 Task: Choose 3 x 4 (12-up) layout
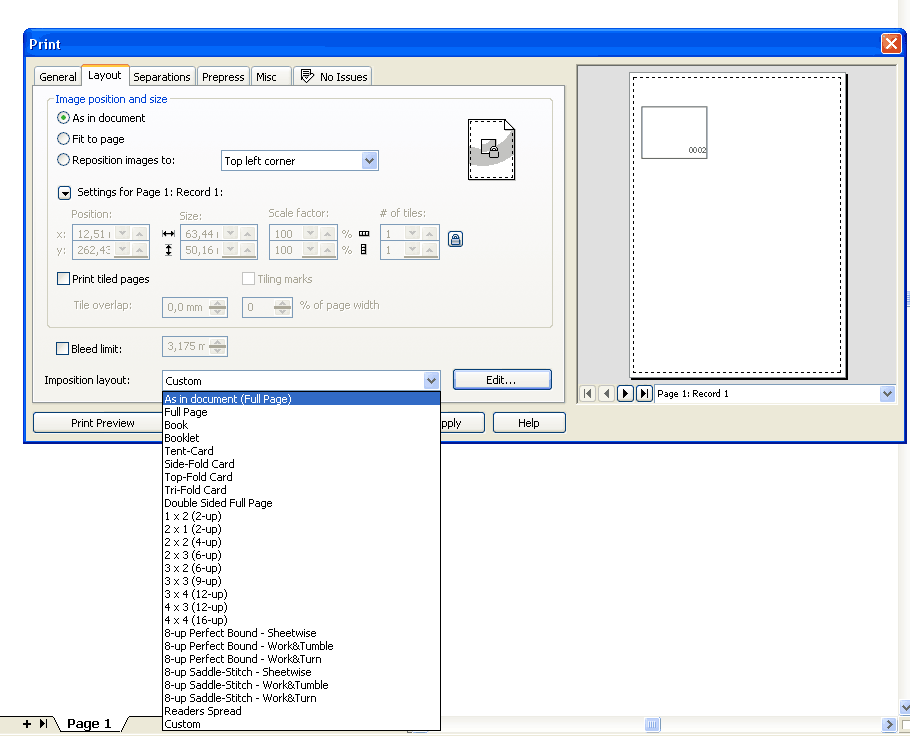pyautogui.click(x=301, y=594)
